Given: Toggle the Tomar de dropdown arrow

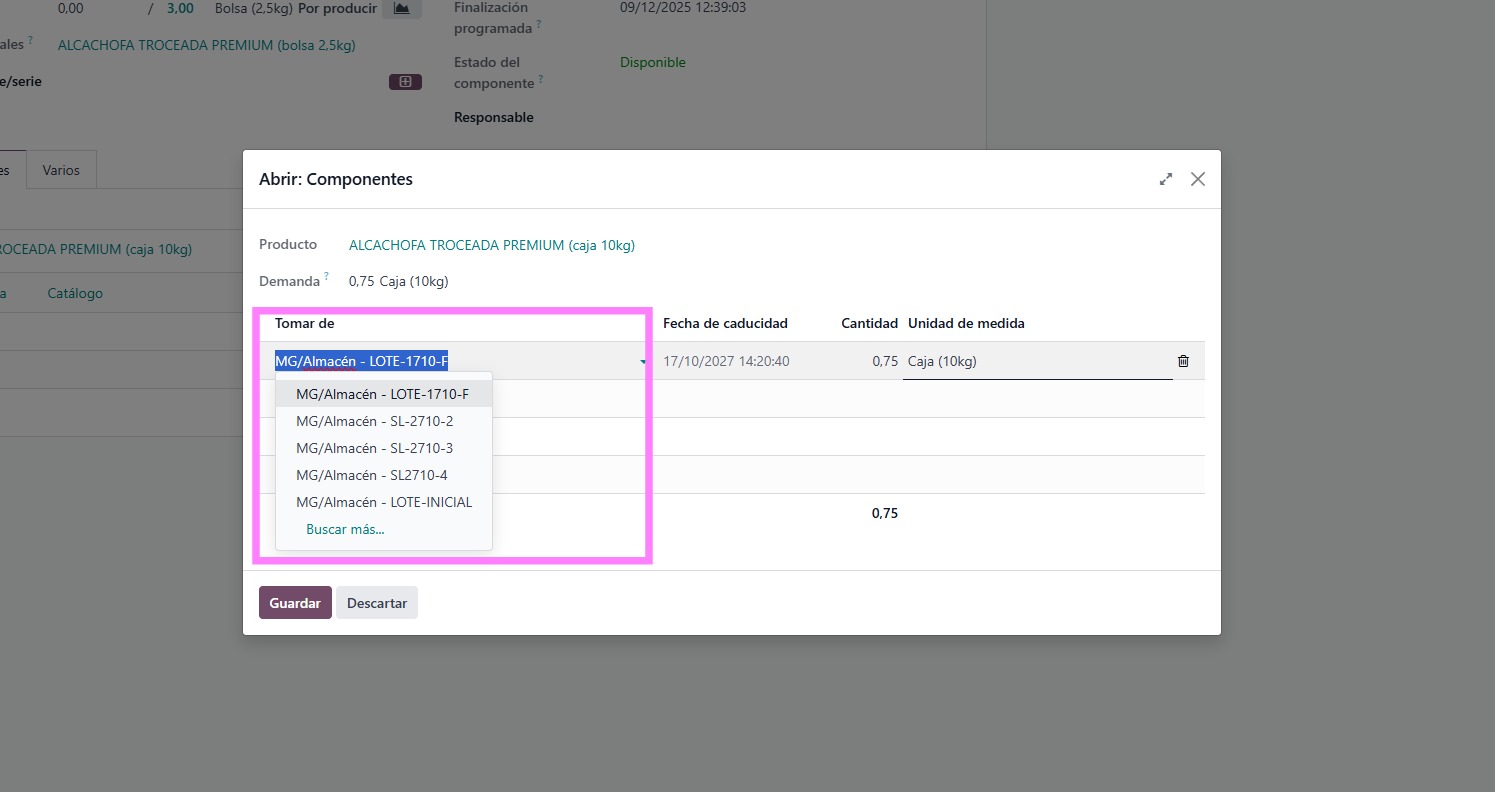Looking at the screenshot, I should (x=642, y=362).
